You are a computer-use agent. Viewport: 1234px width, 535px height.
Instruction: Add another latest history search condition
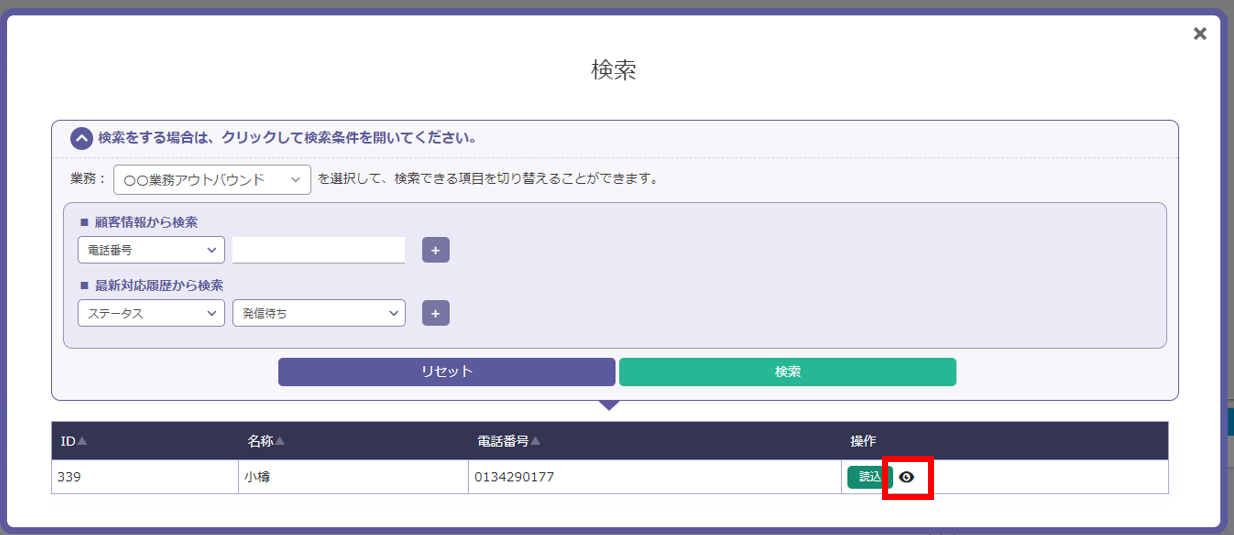(435, 313)
